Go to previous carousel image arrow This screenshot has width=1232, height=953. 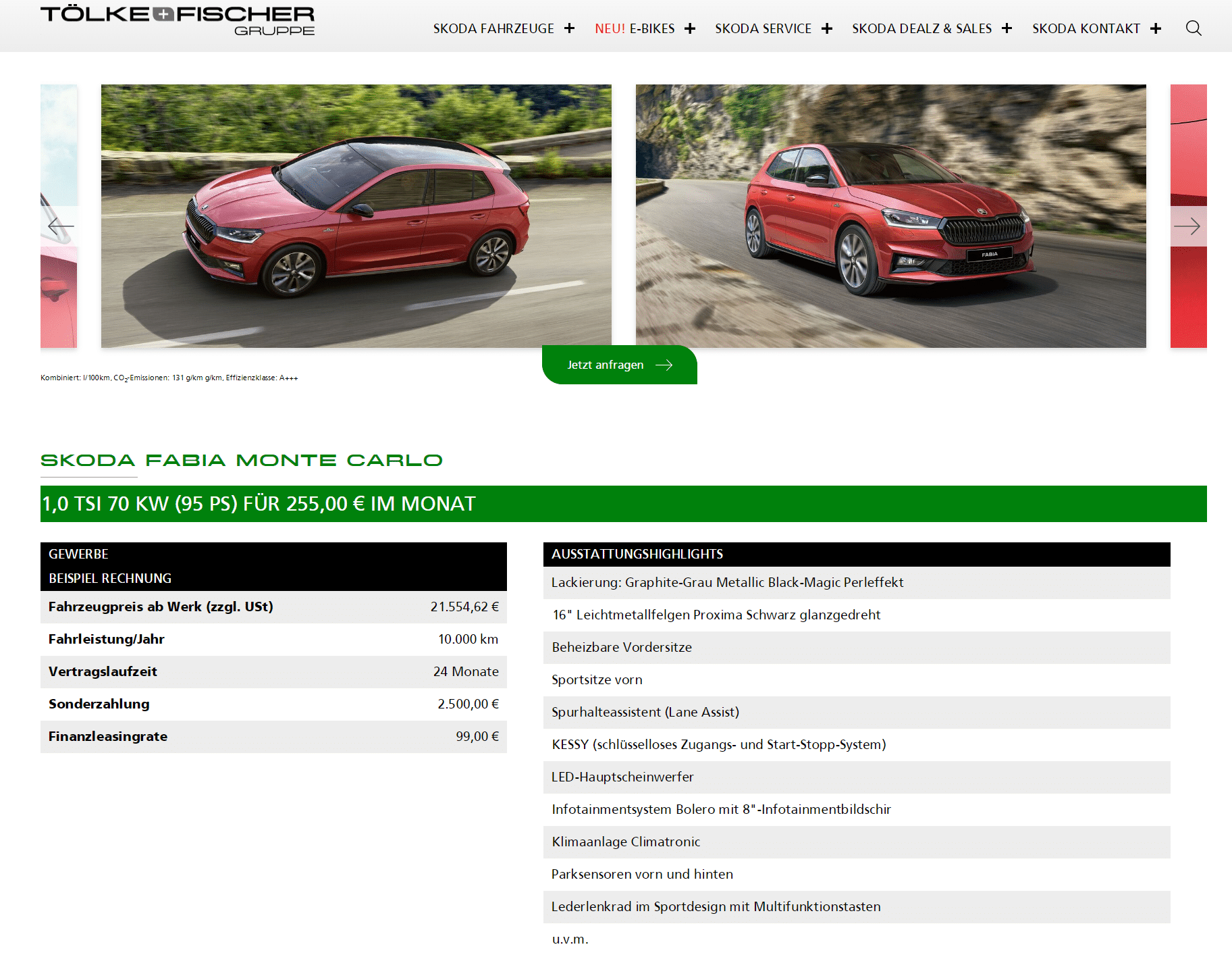60,226
